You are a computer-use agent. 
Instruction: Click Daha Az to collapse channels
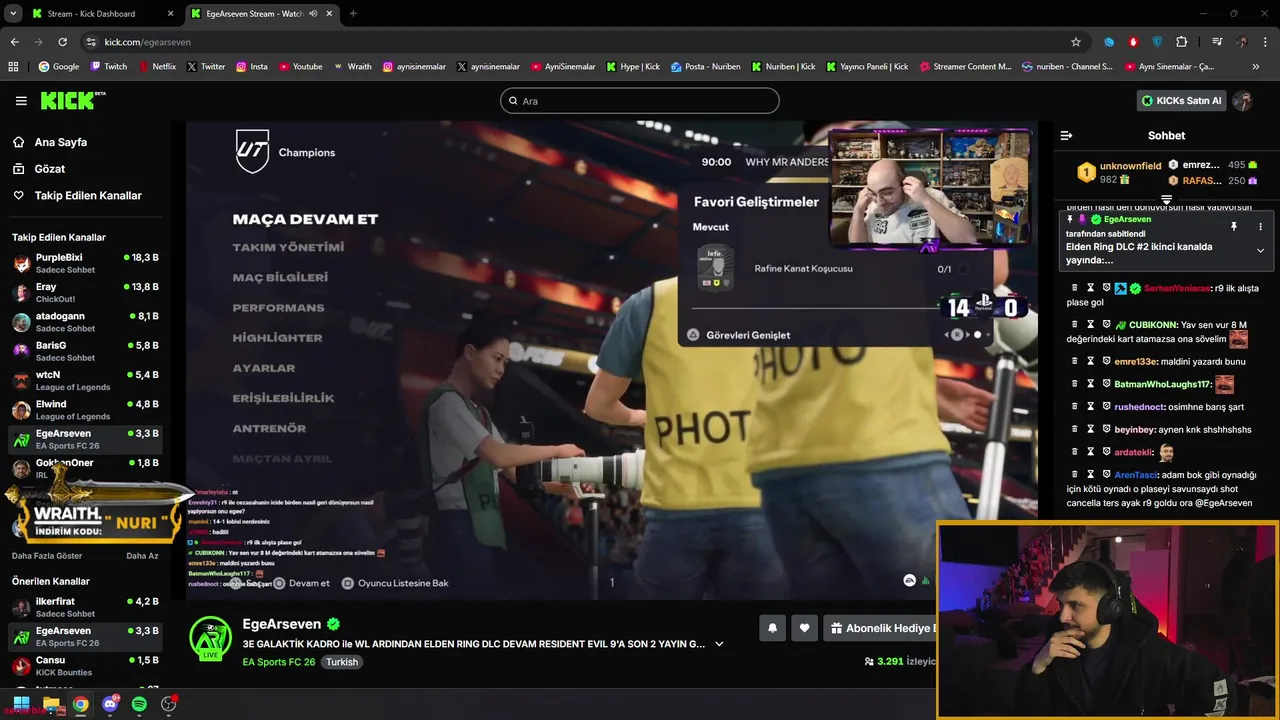(x=142, y=556)
